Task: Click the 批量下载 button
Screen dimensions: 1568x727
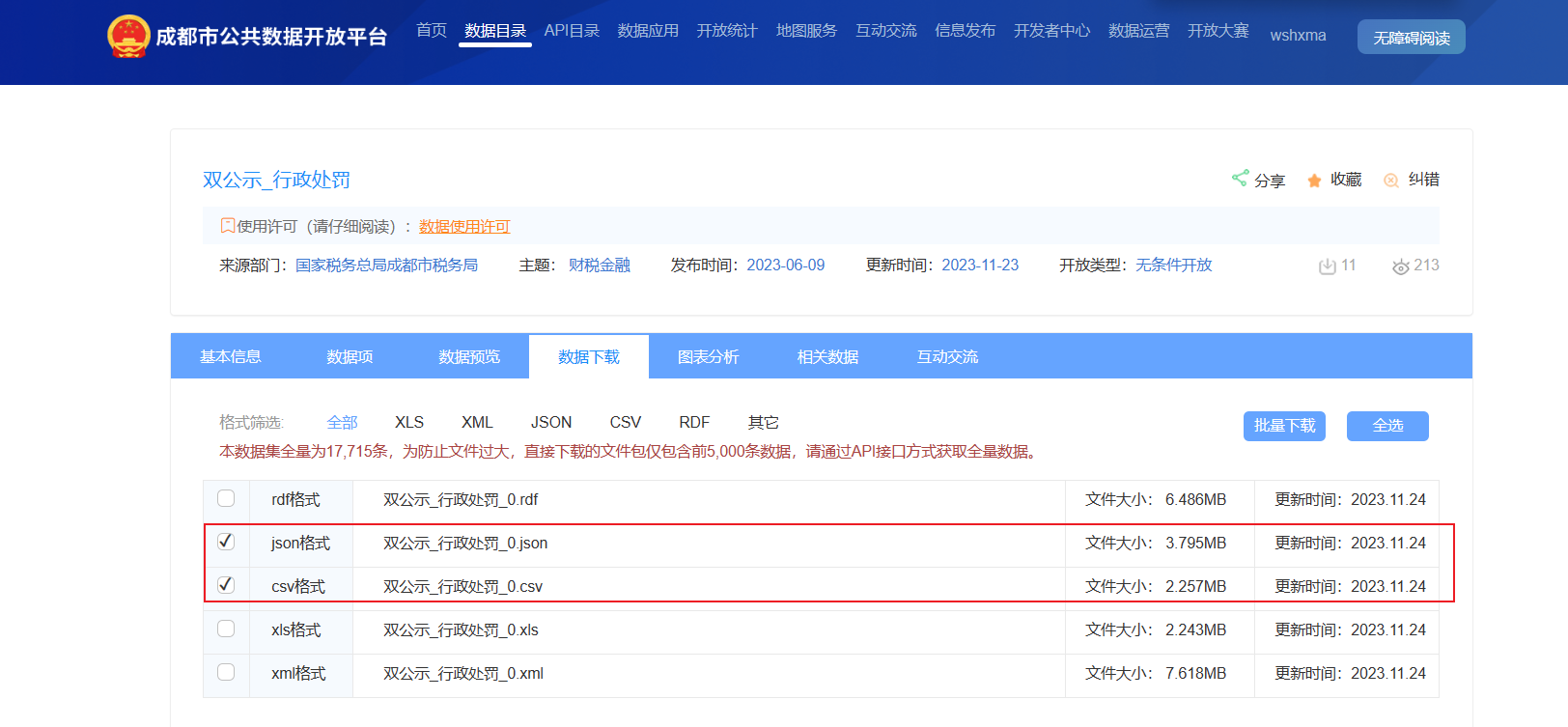Action: (x=1284, y=426)
